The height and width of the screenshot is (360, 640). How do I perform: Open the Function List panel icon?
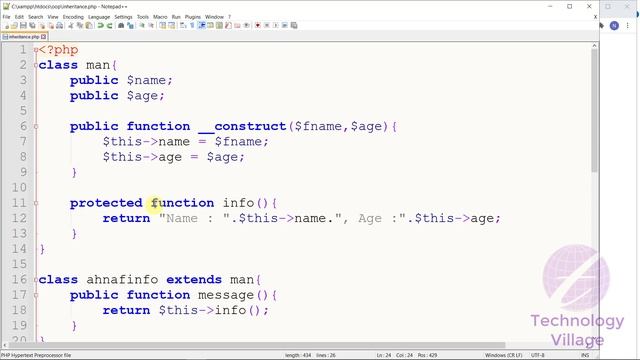tap(228, 25)
